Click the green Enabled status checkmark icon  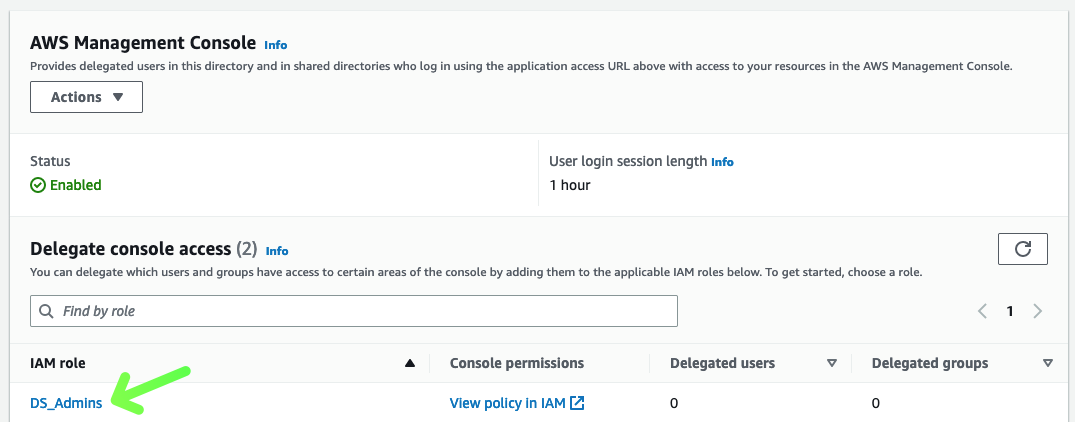tap(38, 185)
